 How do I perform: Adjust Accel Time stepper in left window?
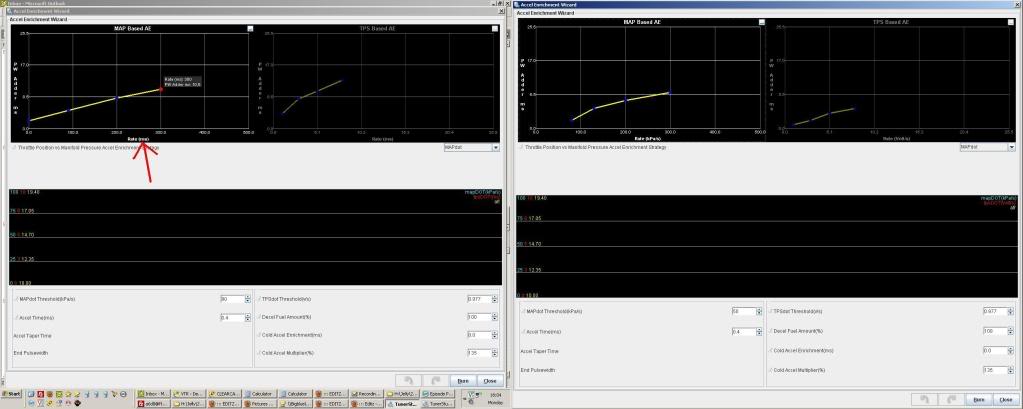coord(248,318)
